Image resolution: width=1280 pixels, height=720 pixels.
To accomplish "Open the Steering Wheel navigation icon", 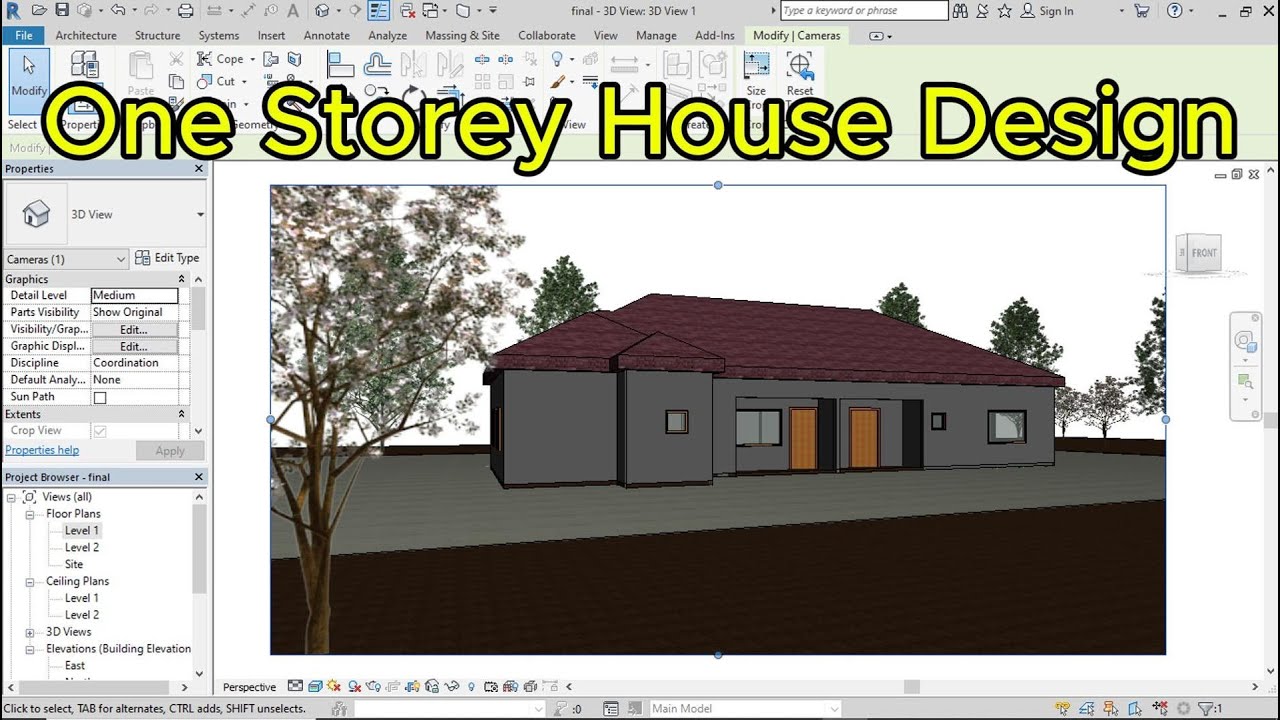I will click(x=1245, y=340).
